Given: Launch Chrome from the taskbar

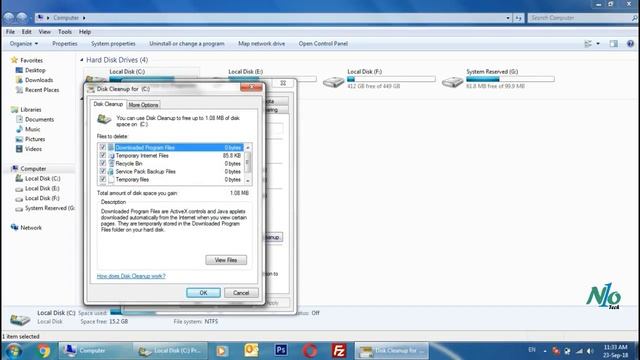Looking at the screenshot, I should pyautogui.click(x=43, y=351).
